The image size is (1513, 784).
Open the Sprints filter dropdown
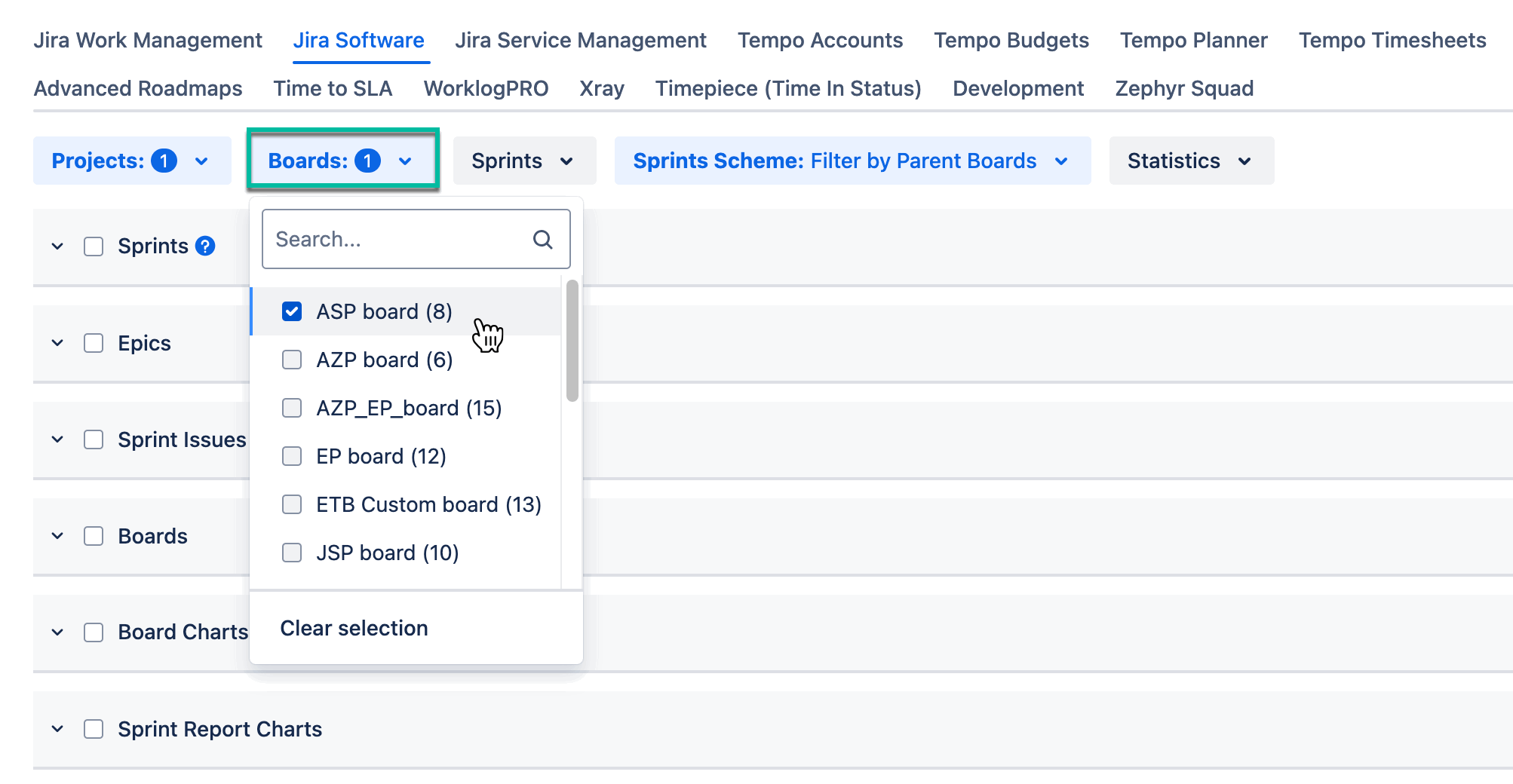pyautogui.click(x=523, y=161)
